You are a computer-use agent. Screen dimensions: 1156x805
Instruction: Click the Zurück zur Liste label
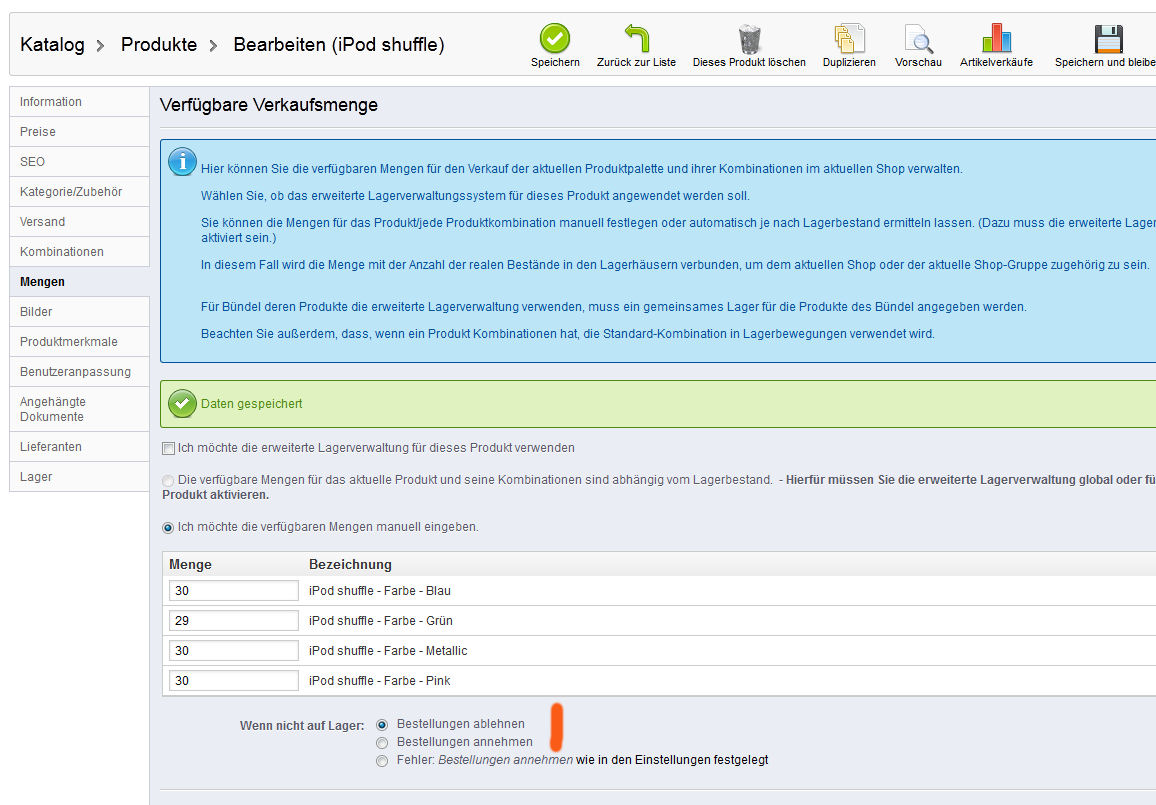(x=636, y=63)
